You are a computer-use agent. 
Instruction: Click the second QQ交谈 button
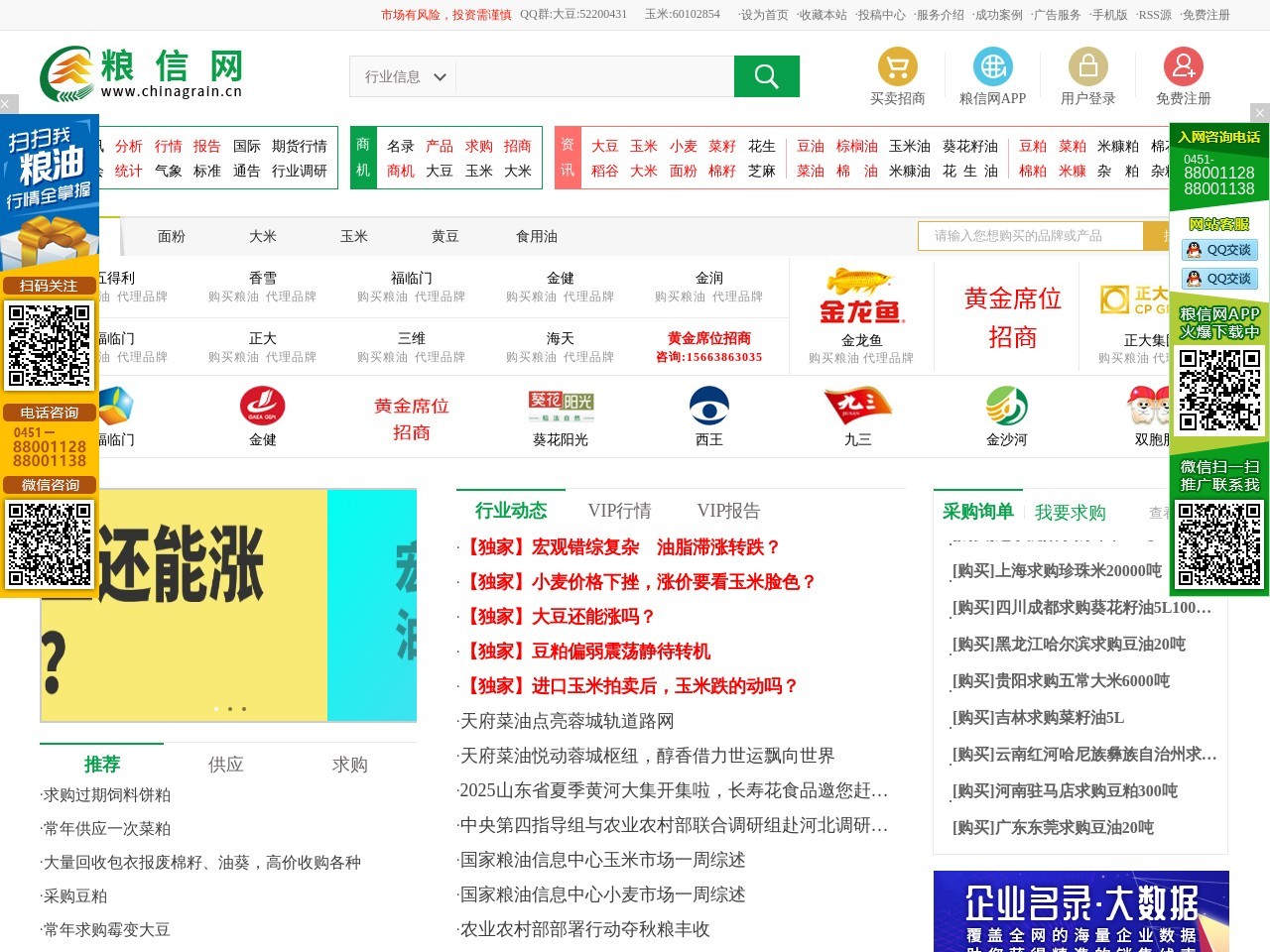click(x=1219, y=279)
